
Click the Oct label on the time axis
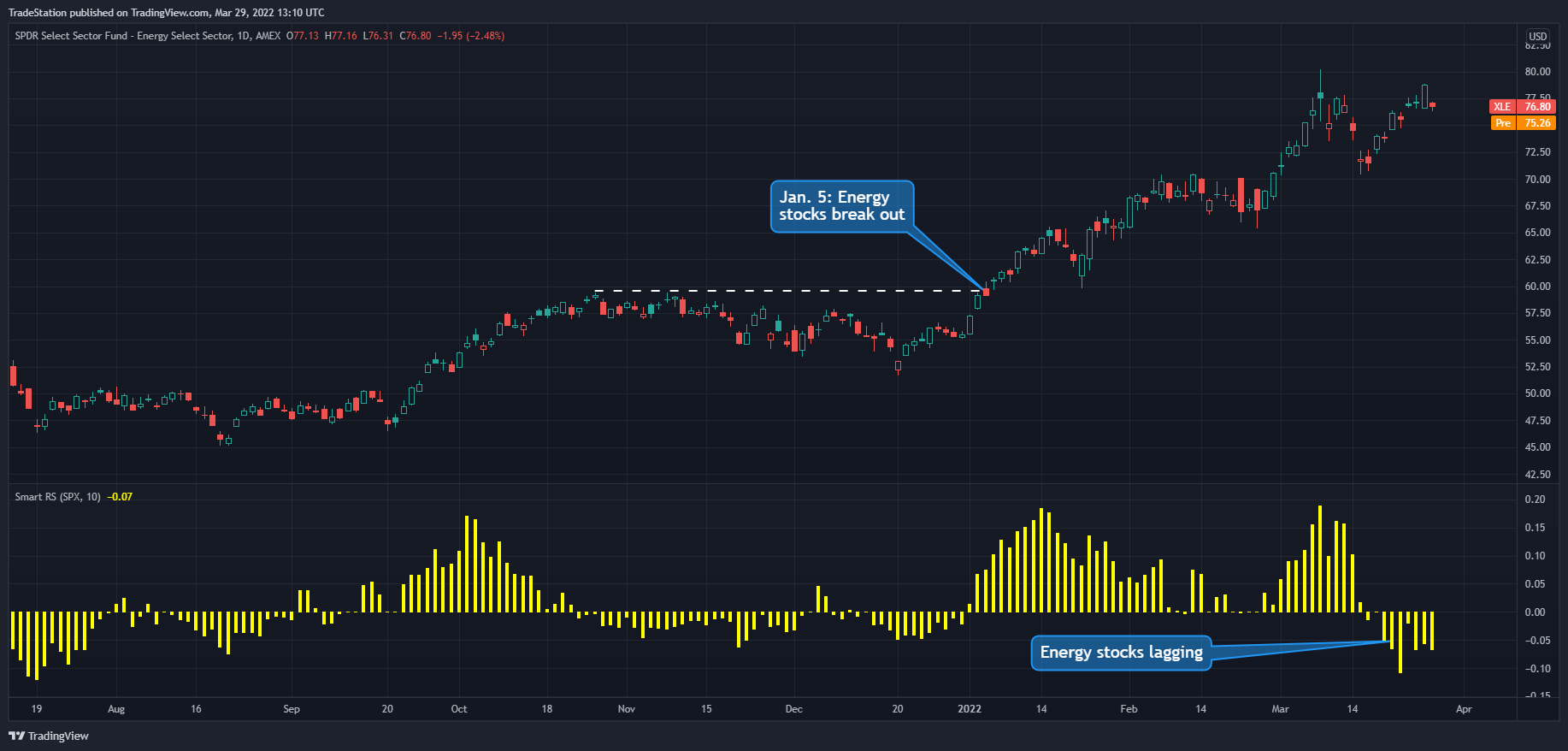coord(459,709)
